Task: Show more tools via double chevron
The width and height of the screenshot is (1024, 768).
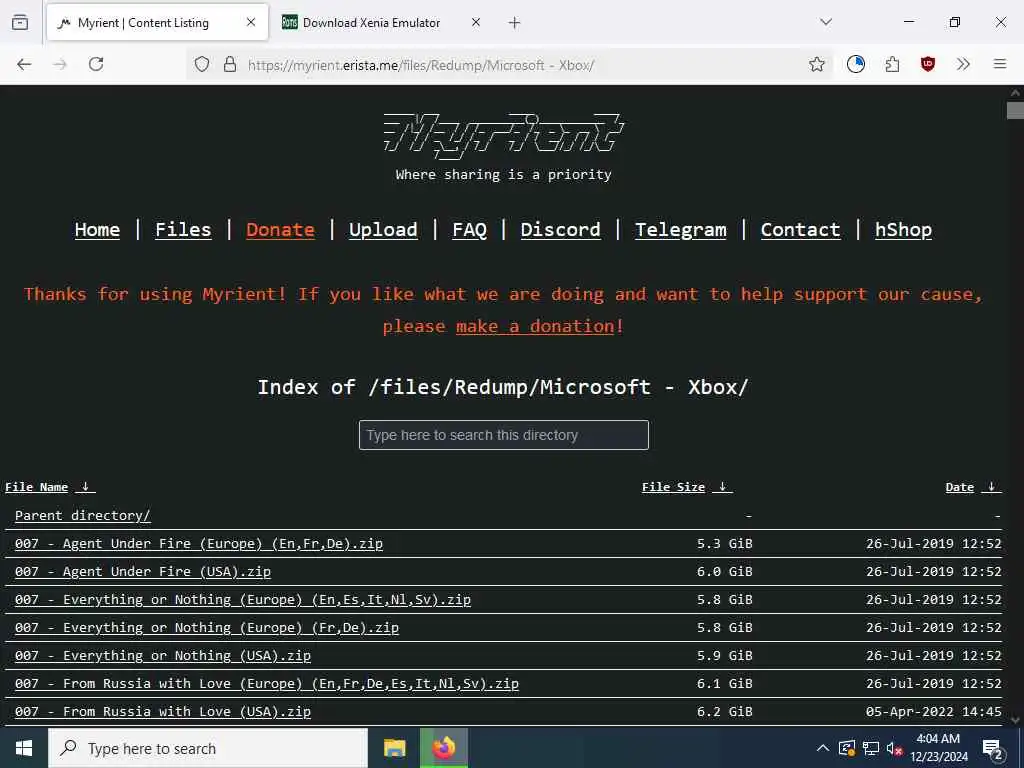Action: [x=963, y=64]
